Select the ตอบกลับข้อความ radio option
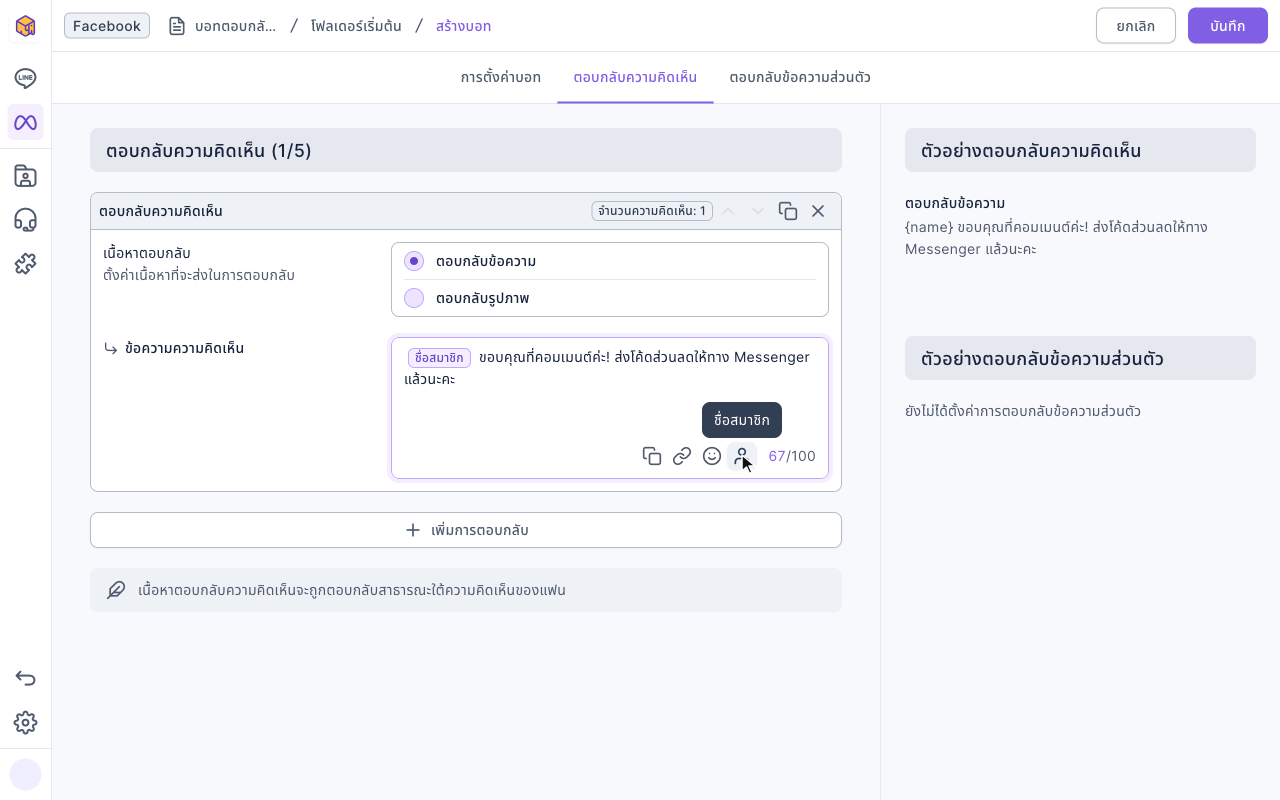The image size is (1280, 800). pos(414,261)
